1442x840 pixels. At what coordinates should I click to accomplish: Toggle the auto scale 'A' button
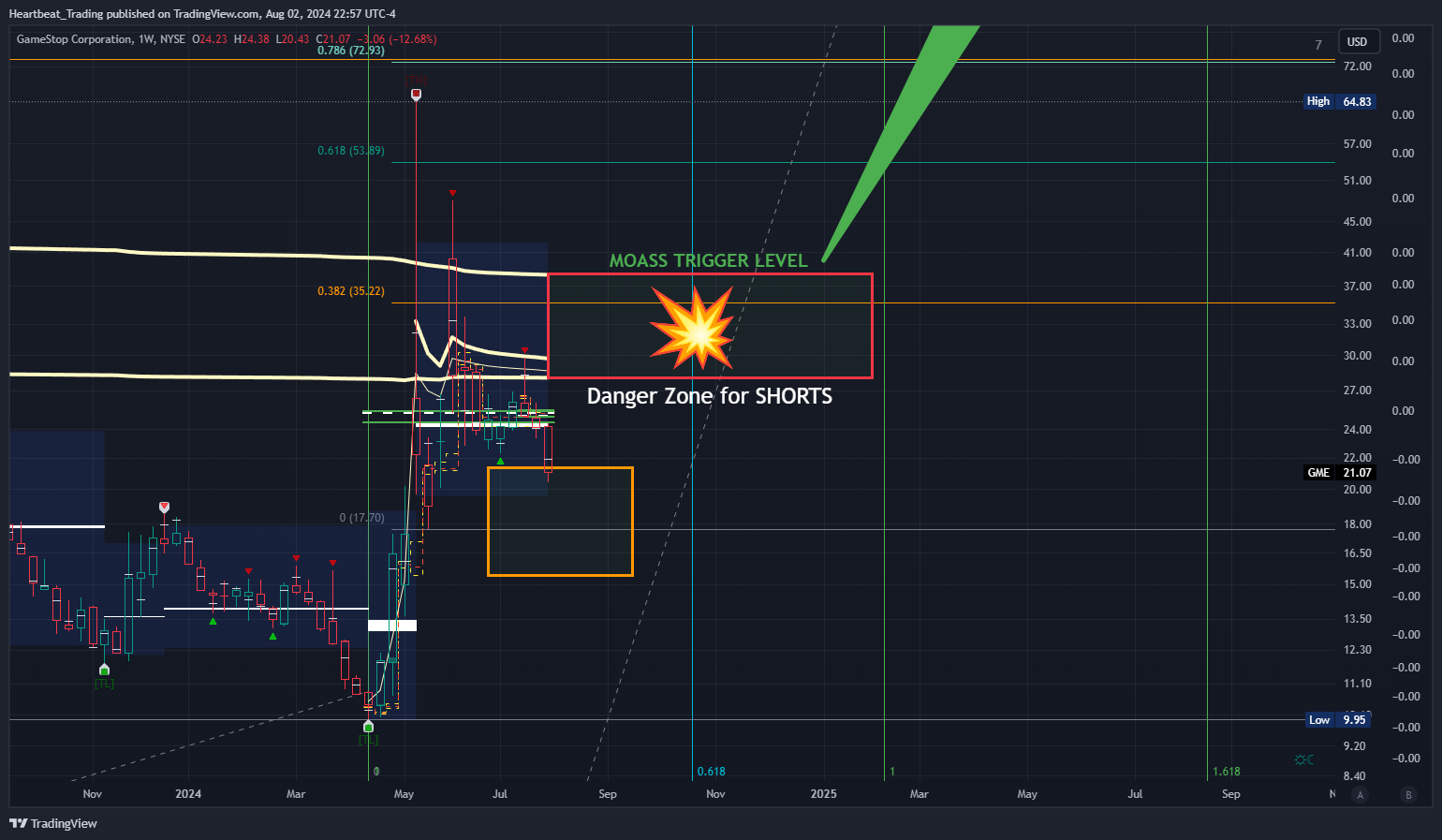1361,795
